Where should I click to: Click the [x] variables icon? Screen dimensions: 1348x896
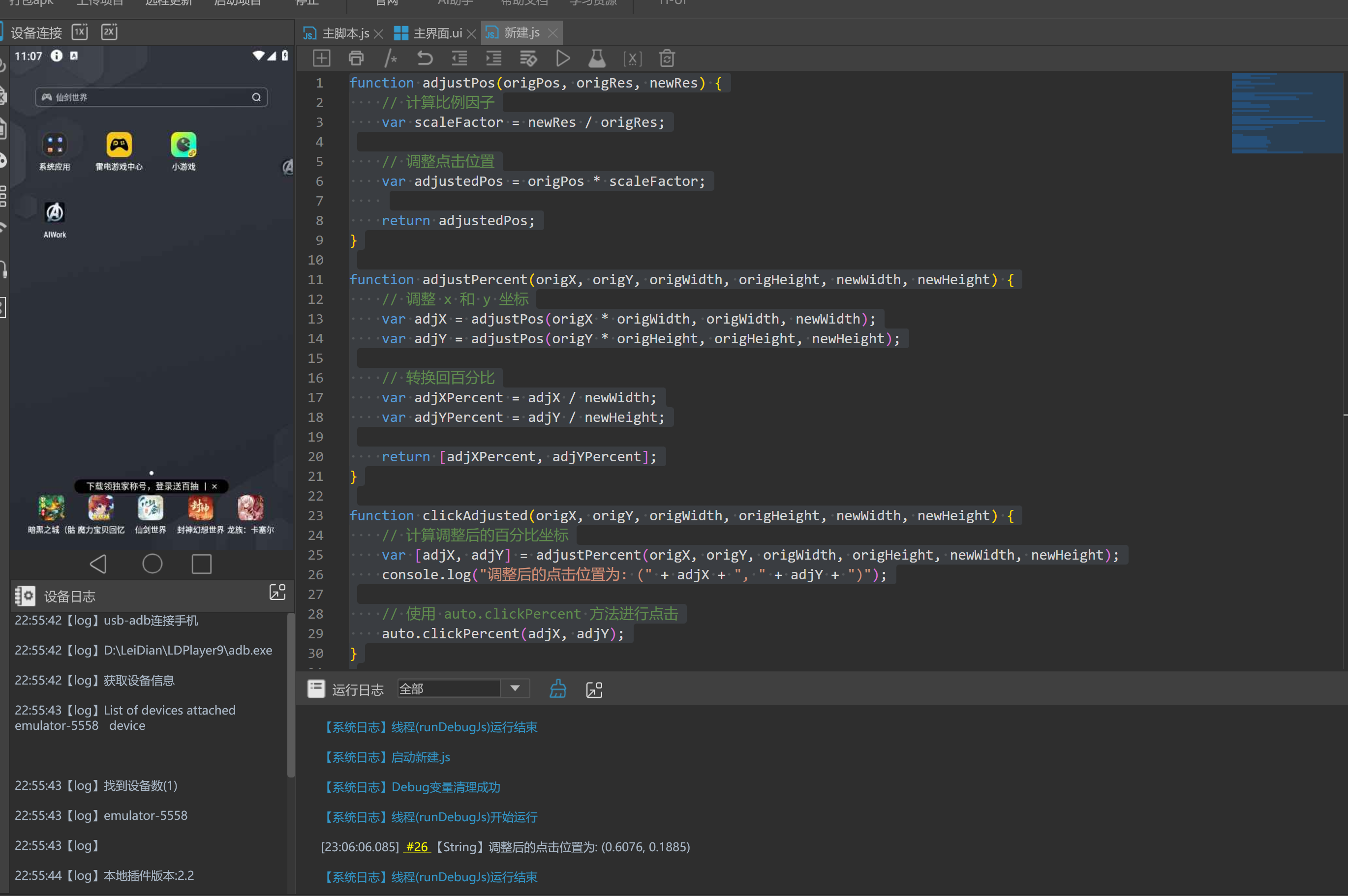point(632,59)
